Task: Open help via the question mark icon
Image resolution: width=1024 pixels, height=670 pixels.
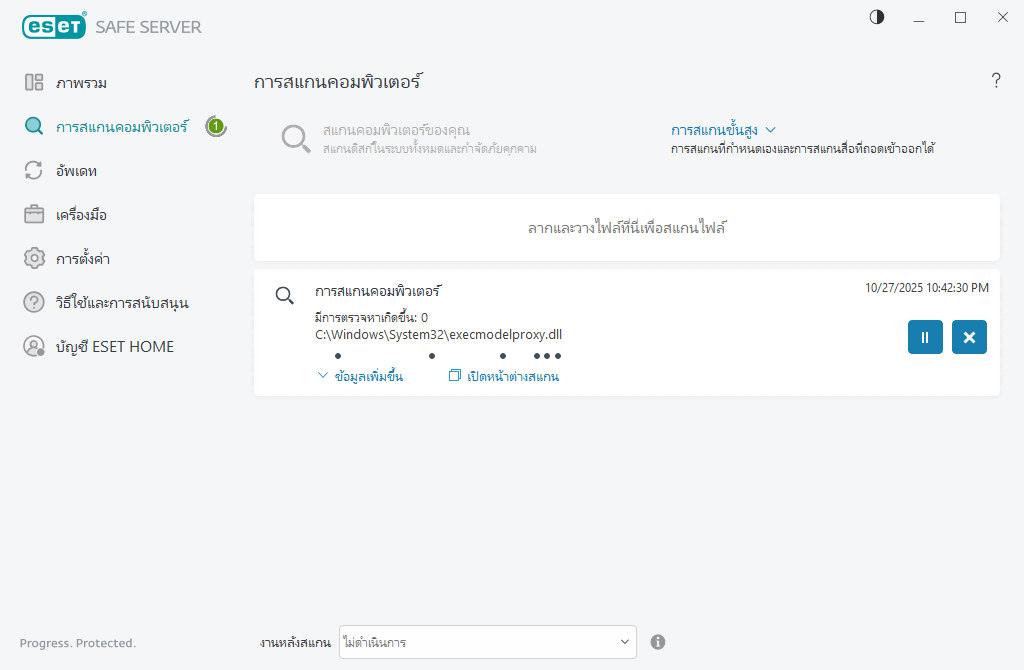Action: [996, 81]
